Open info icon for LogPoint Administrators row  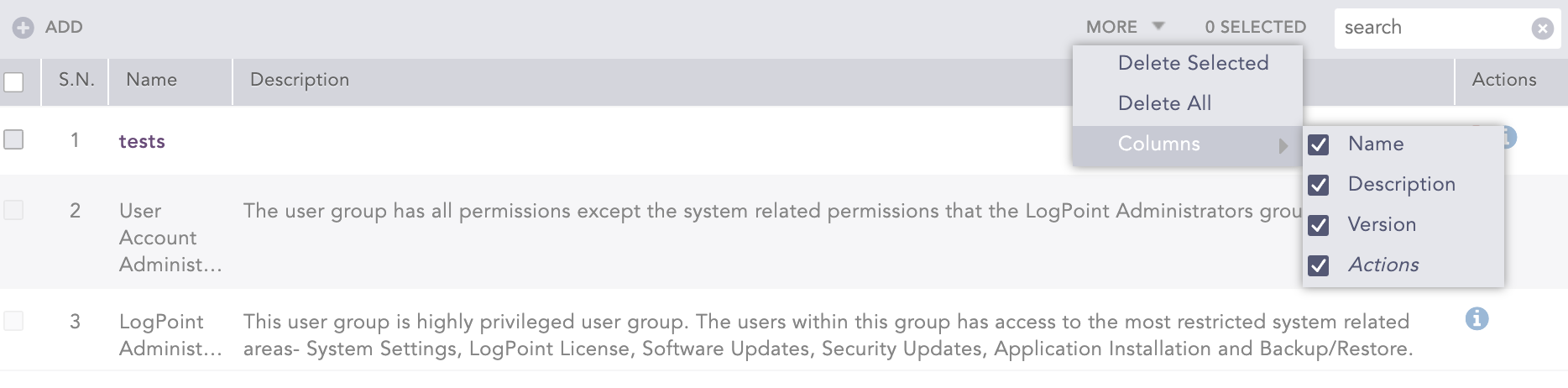(x=1477, y=319)
